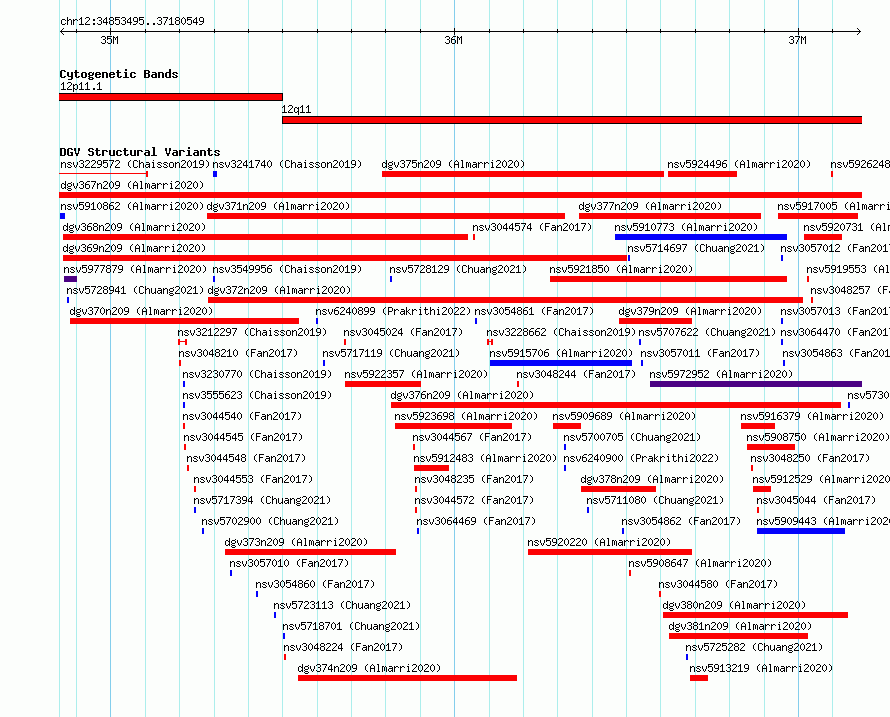Viewport: 890px width, 717px height.
Task: Select nsv3212297 (Chaisson2019) label
Action: [x=252, y=332]
